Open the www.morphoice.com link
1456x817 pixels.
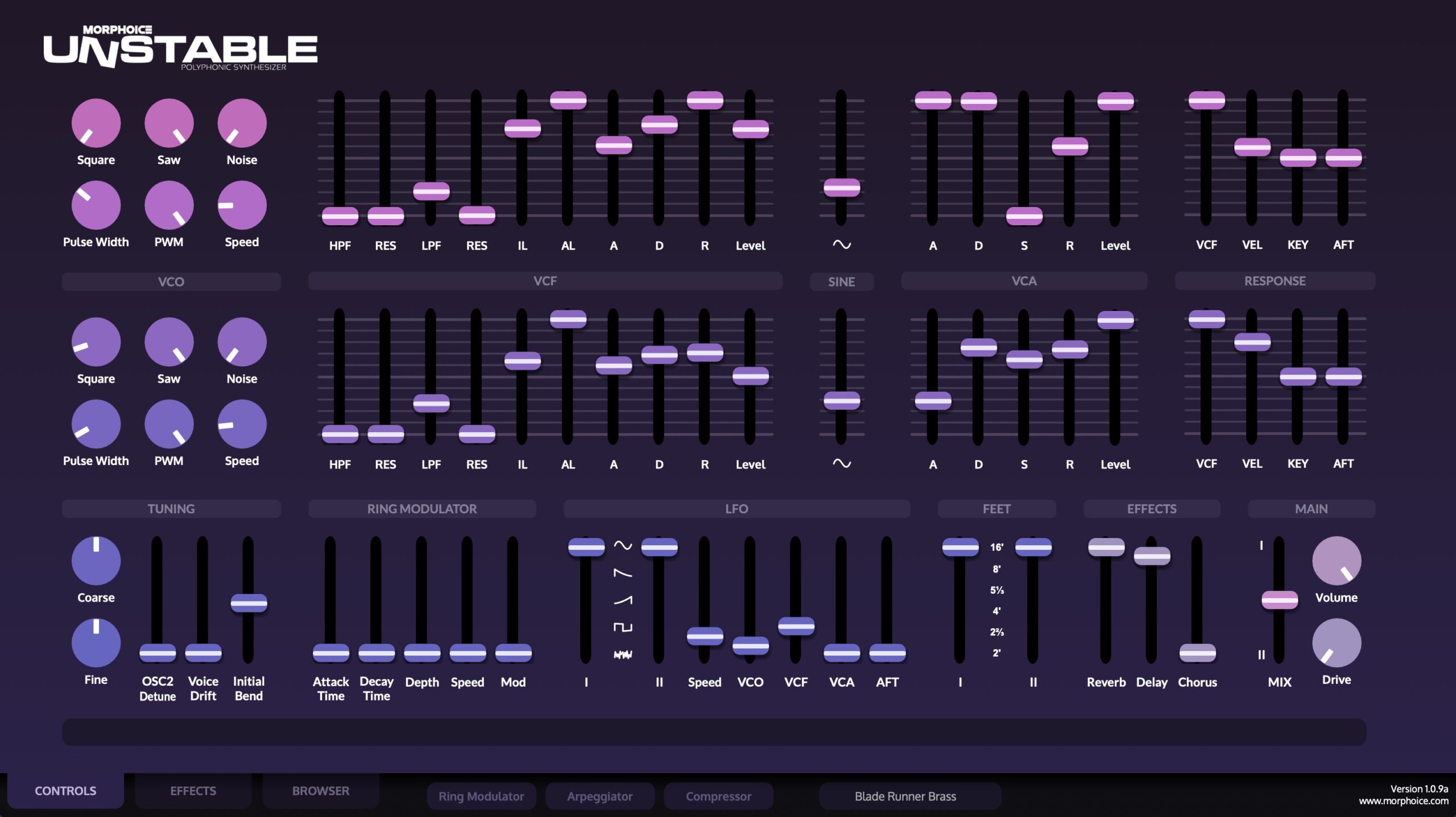[1403, 801]
